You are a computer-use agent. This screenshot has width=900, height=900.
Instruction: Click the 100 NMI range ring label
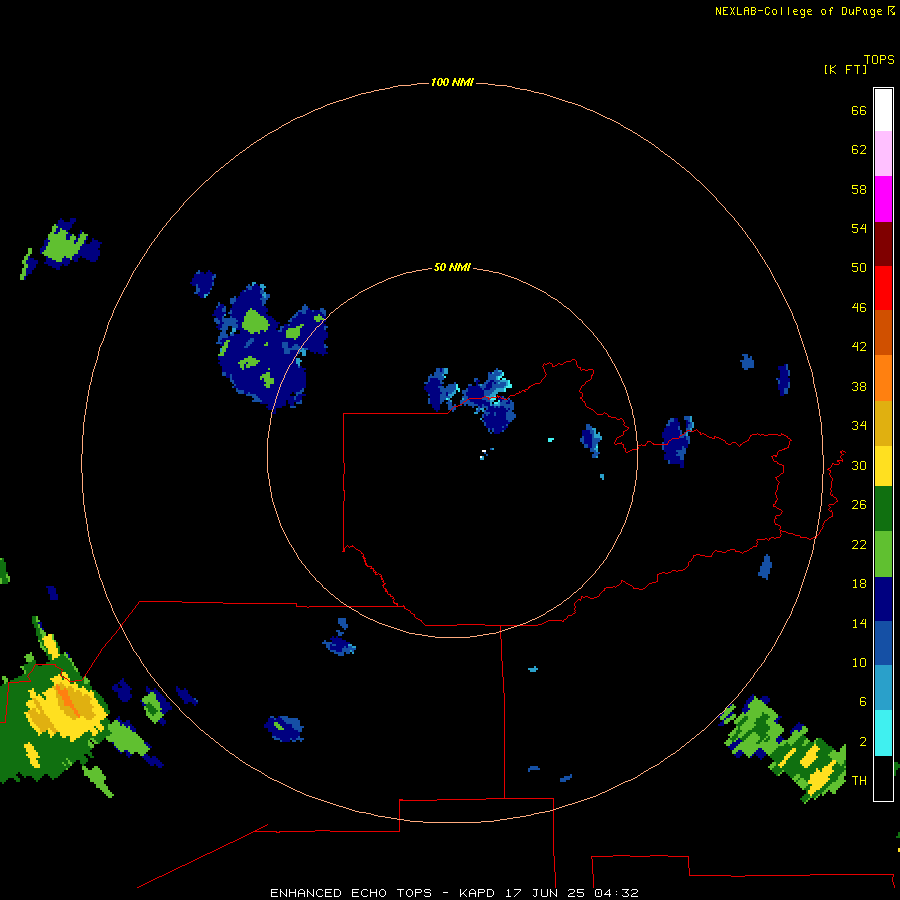pyautogui.click(x=452, y=83)
